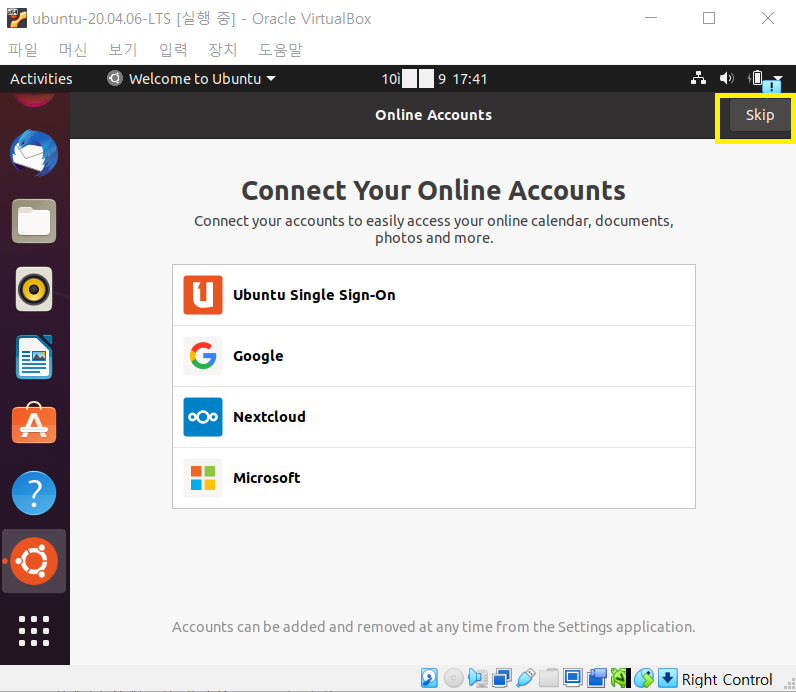
Task: Click VirtualBox shared folders status icon
Action: [549, 678]
